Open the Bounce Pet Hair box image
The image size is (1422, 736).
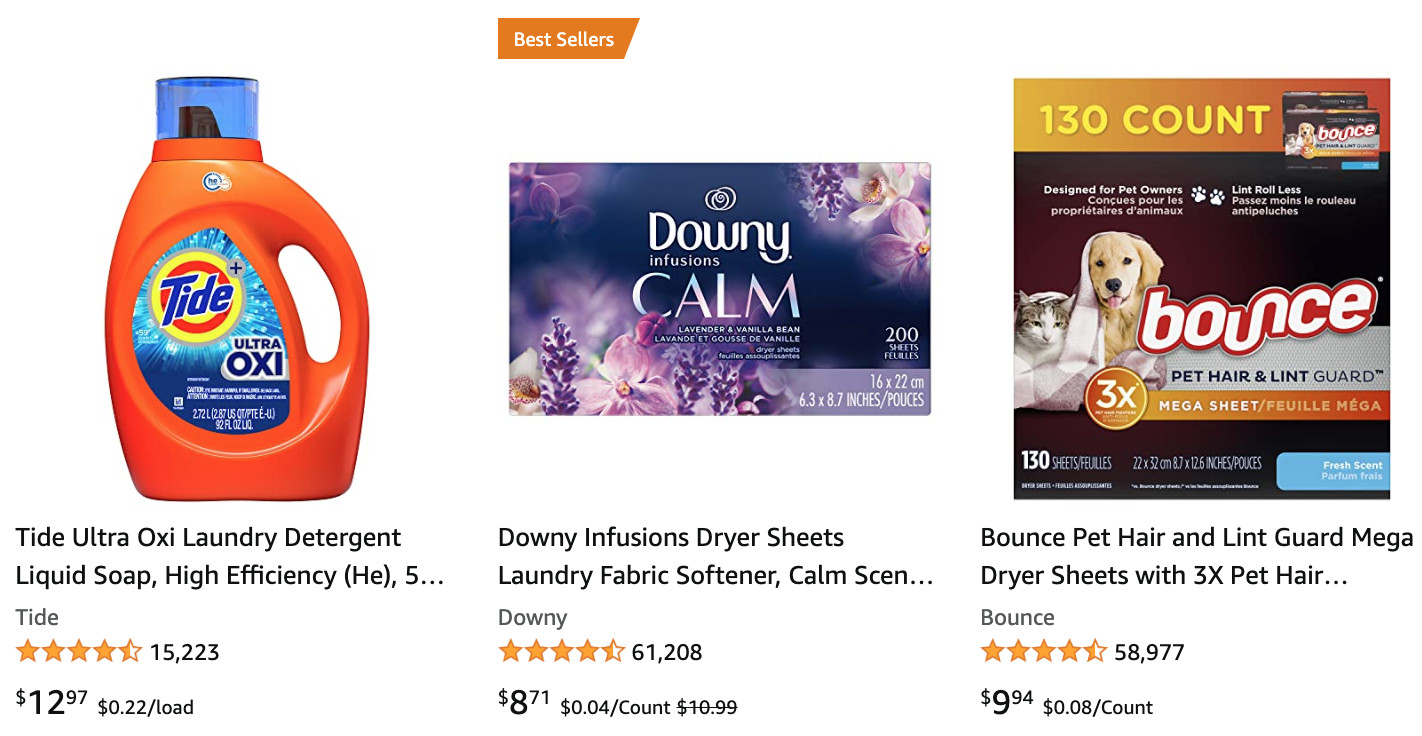point(1201,289)
